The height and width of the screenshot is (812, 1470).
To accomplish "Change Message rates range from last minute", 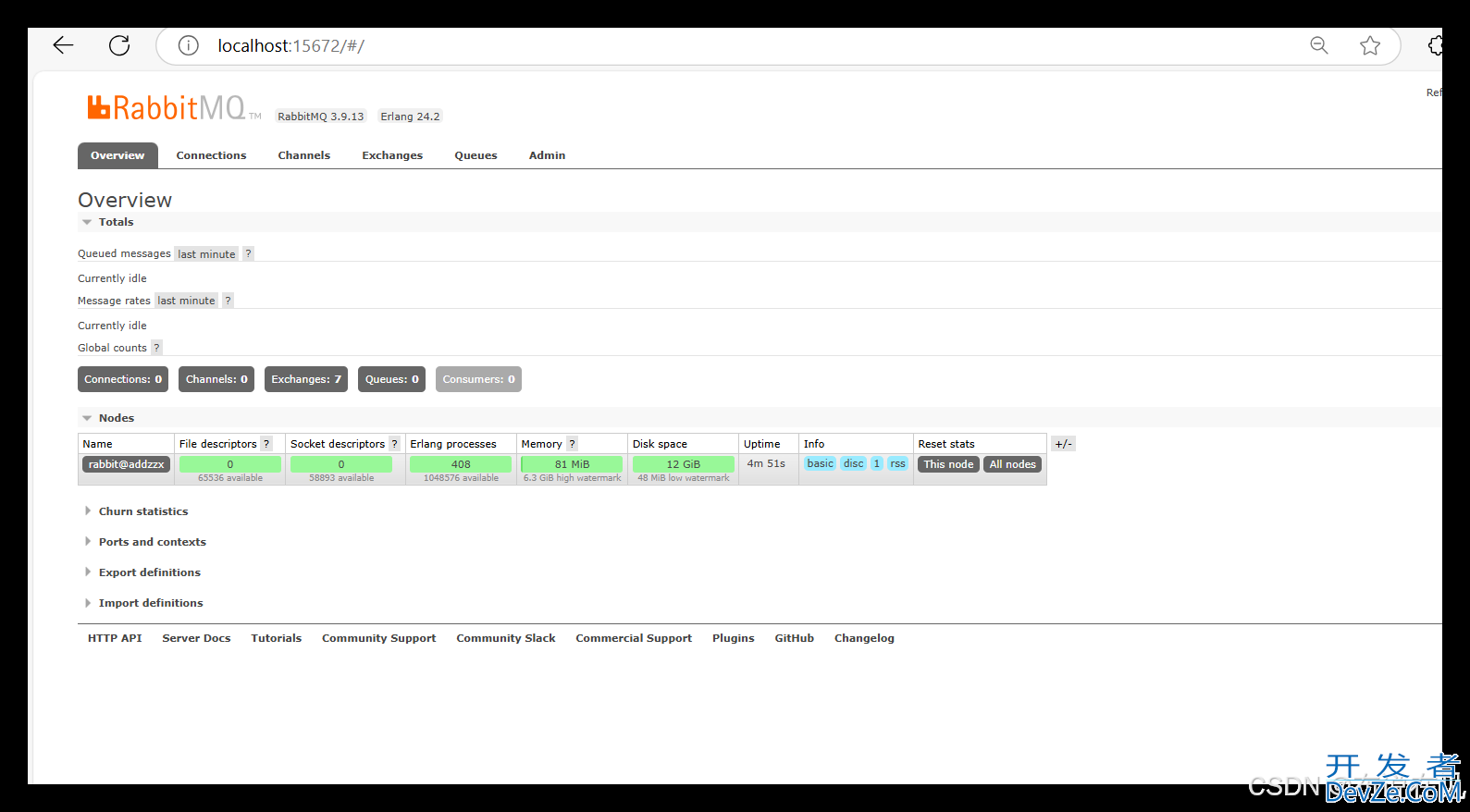I will coord(186,301).
